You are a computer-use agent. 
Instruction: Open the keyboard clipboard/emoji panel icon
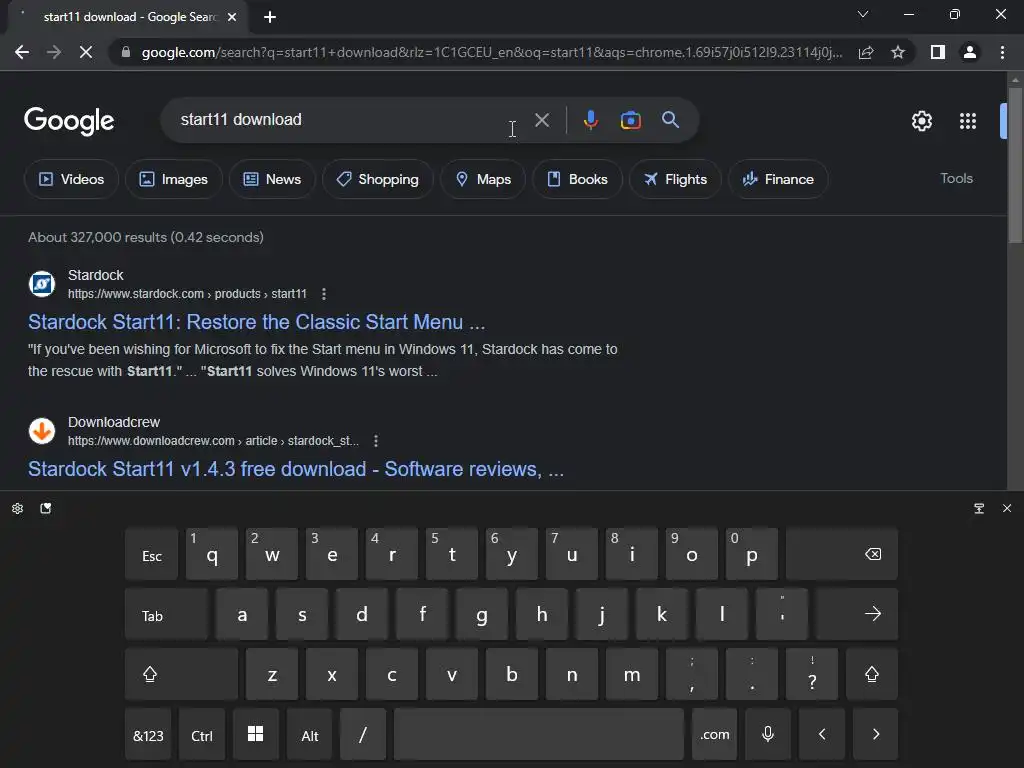tap(46, 508)
